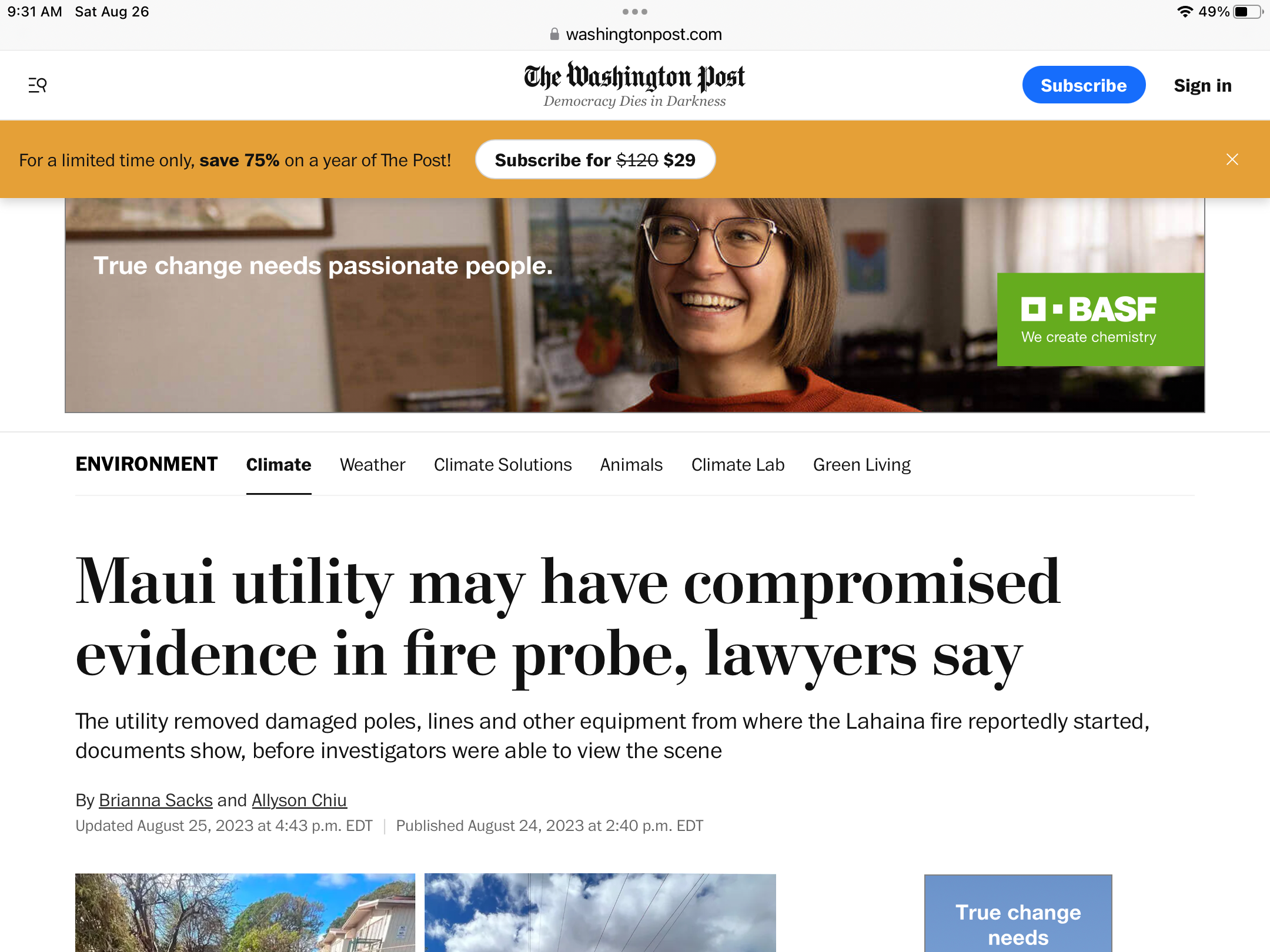The height and width of the screenshot is (952, 1270).
Task: Tap the three-dot multitasking indicator
Action: click(635, 12)
